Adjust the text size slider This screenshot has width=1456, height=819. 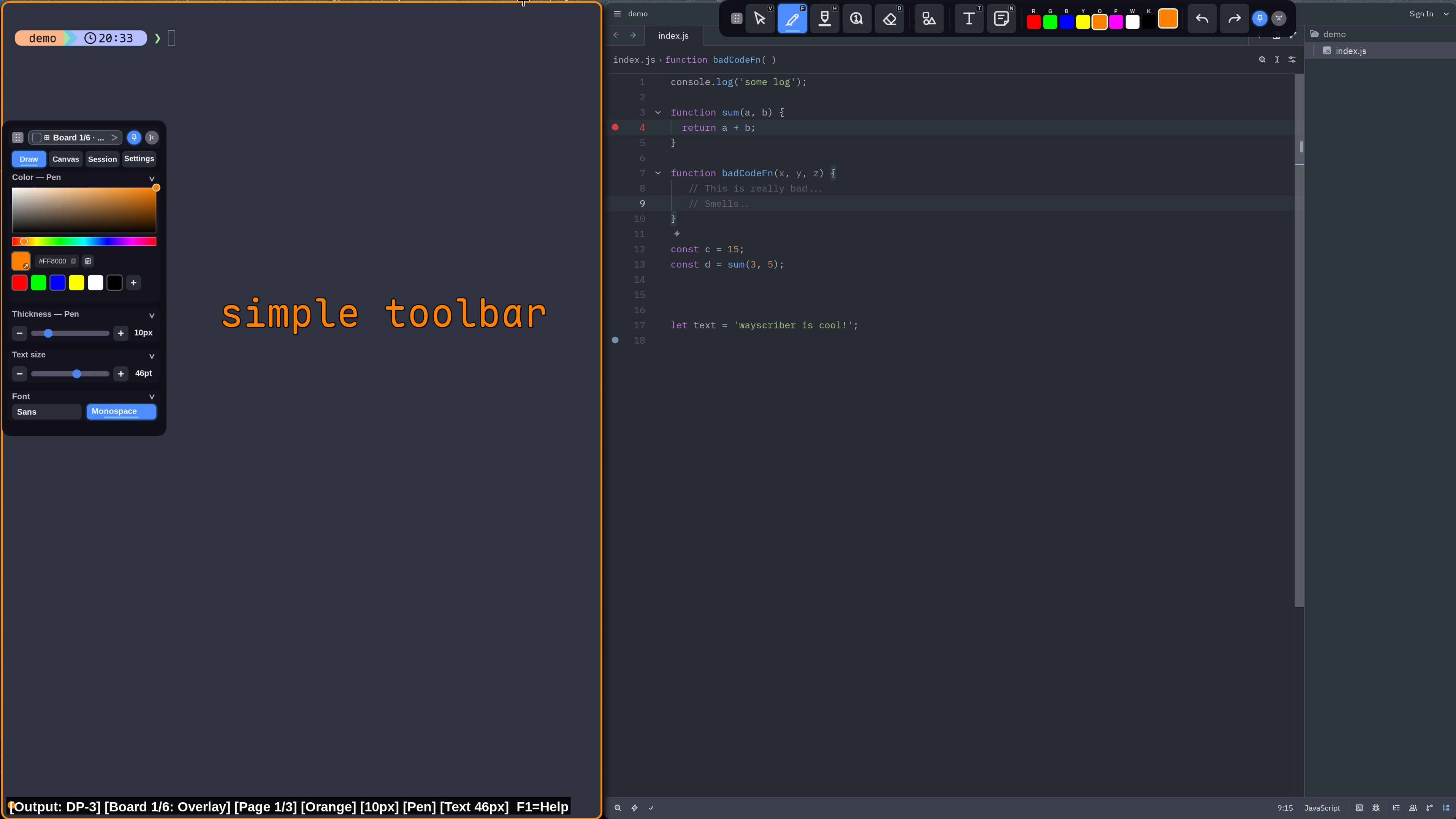(x=70, y=374)
